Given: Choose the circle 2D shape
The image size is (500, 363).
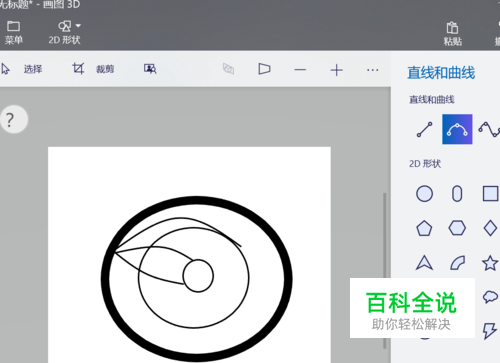Looking at the screenshot, I should pos(424,194).
